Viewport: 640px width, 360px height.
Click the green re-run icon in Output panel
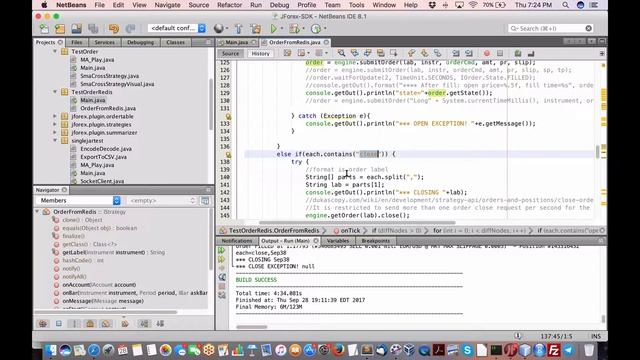(x=222, y=250)
